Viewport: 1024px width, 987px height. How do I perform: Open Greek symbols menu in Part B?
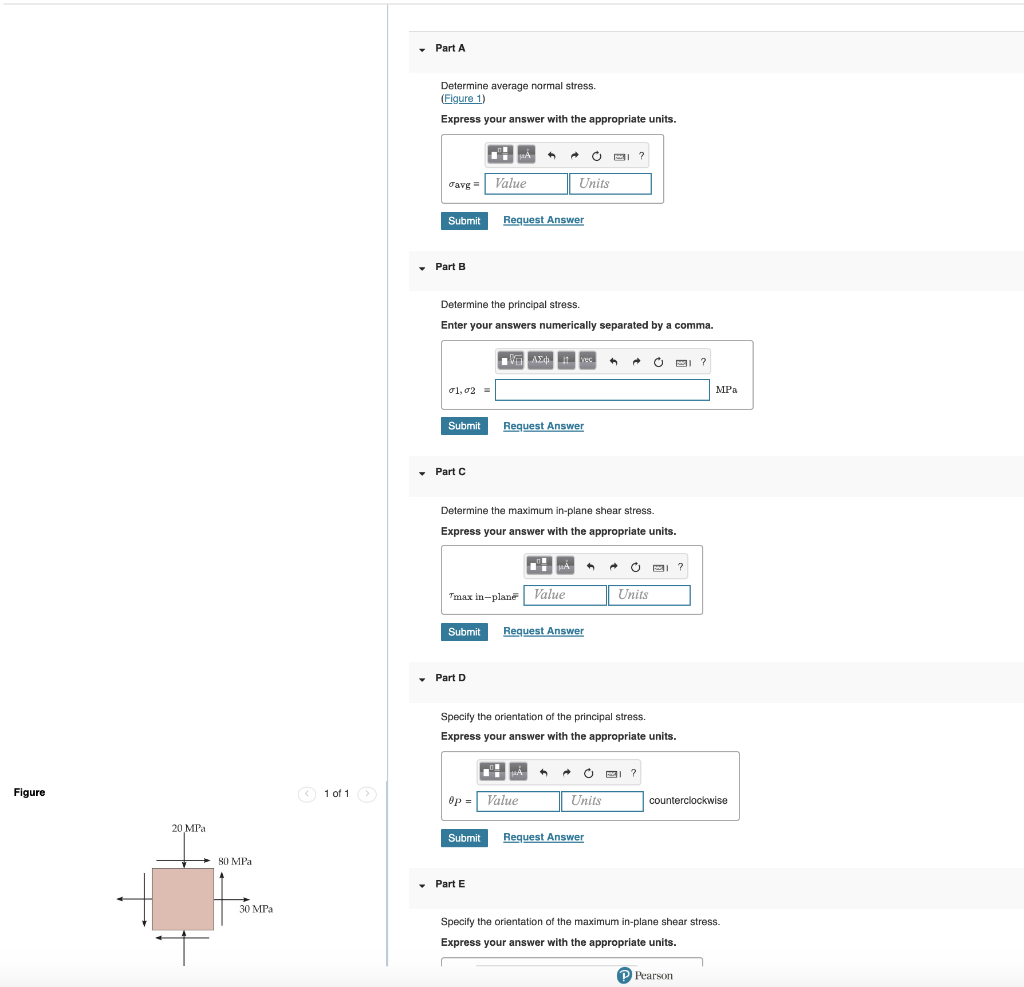(540, 361)
